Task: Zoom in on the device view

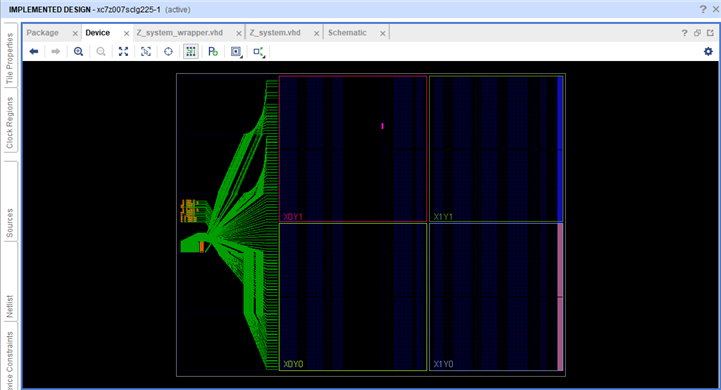Action: [x=78, y=52]
